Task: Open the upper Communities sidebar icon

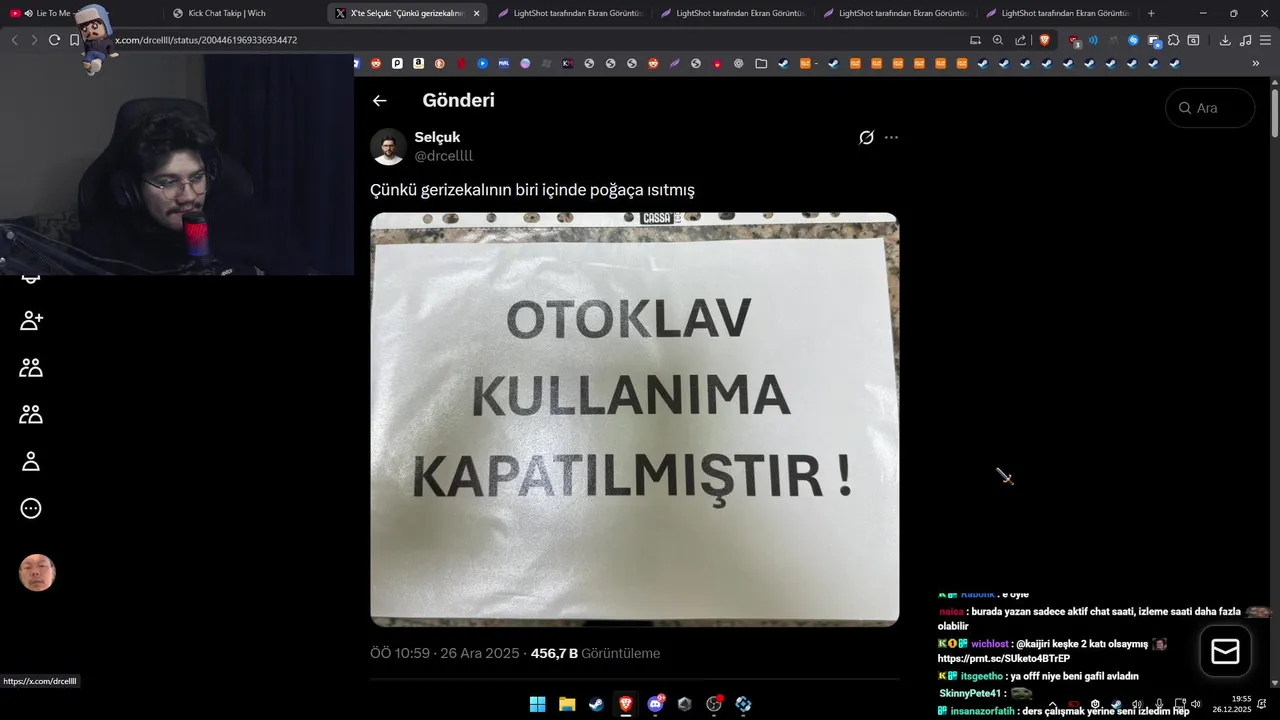Action: pyautogui.click(x=31, y=368)
